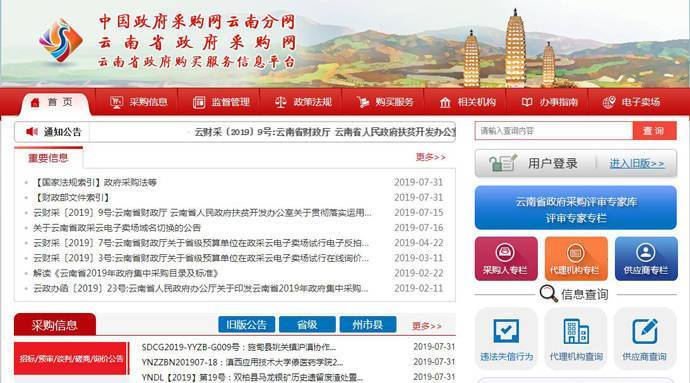Select the 采购信息 section tab
690x383 pixels.
click(x=55, y=325)
